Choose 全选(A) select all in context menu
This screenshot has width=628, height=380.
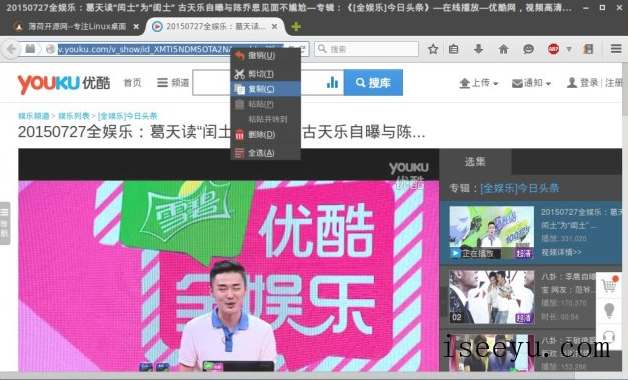tap(265, 153)
